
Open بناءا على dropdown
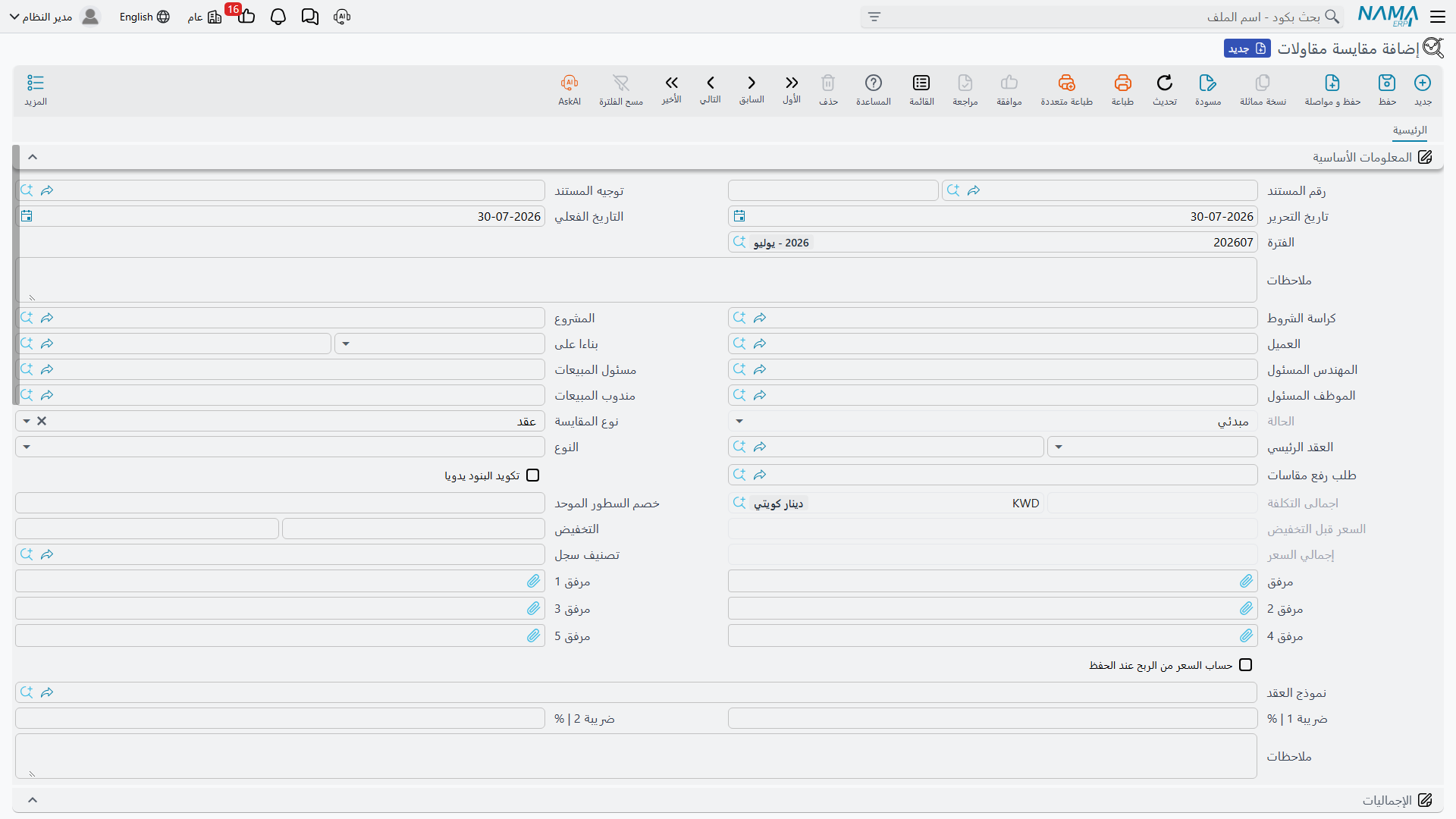pyautogui.click(x=346, y=344)
